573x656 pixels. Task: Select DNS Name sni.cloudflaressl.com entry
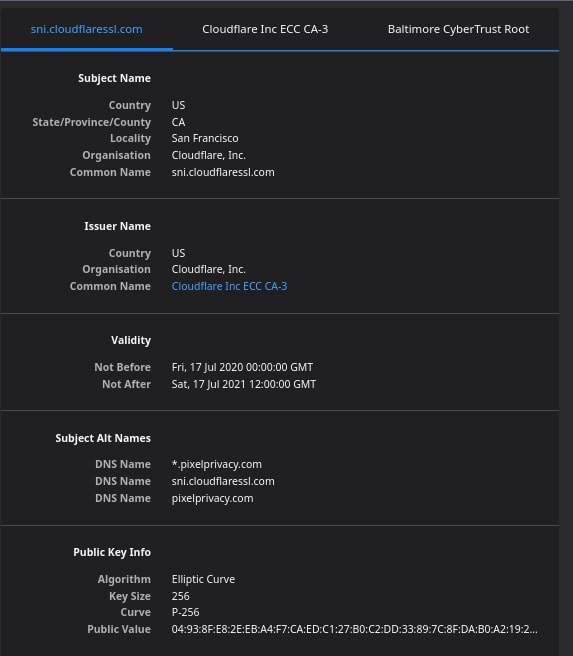[223, 481]
